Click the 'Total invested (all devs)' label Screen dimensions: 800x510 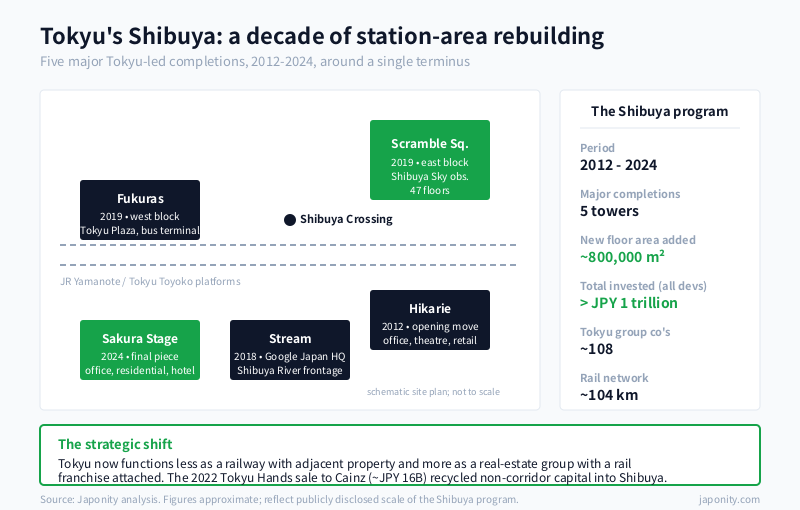[x=643, y=286]
